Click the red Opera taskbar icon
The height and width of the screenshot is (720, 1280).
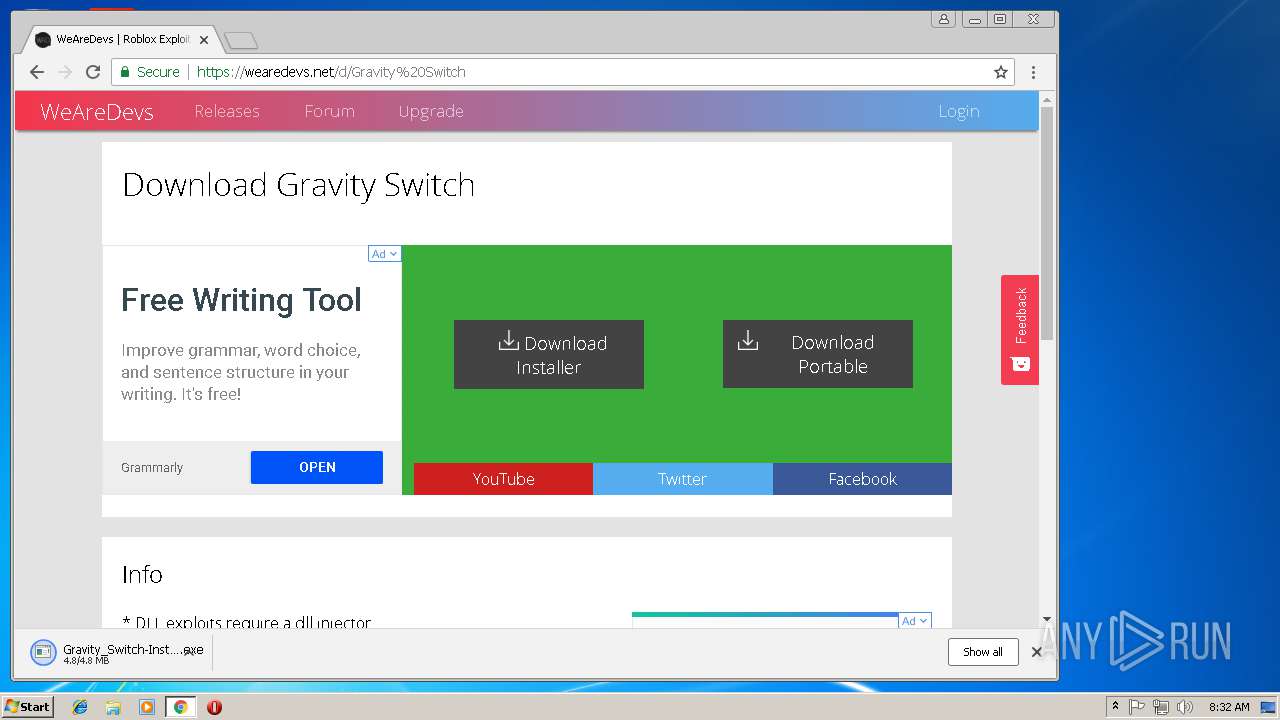tap(214, 707)
